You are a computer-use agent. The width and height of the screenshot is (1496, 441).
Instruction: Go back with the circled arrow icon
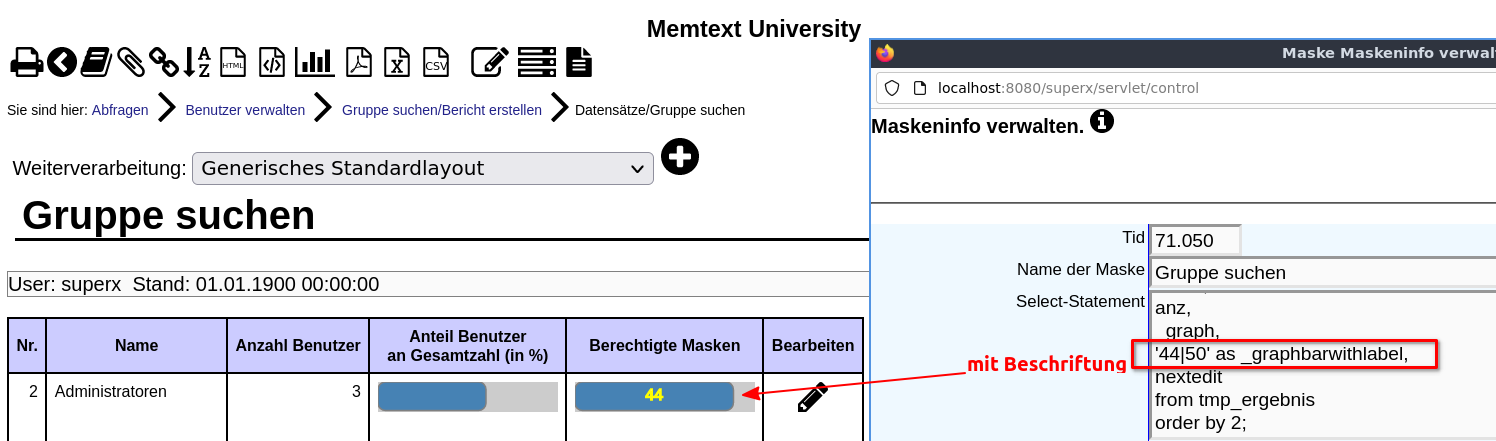click(x=62, y=62)
